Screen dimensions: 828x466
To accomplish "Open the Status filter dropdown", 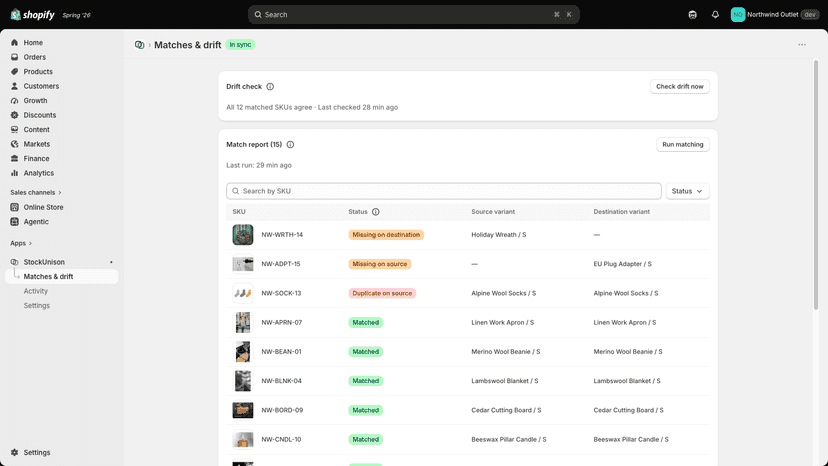I will click(x=687, y=191).
